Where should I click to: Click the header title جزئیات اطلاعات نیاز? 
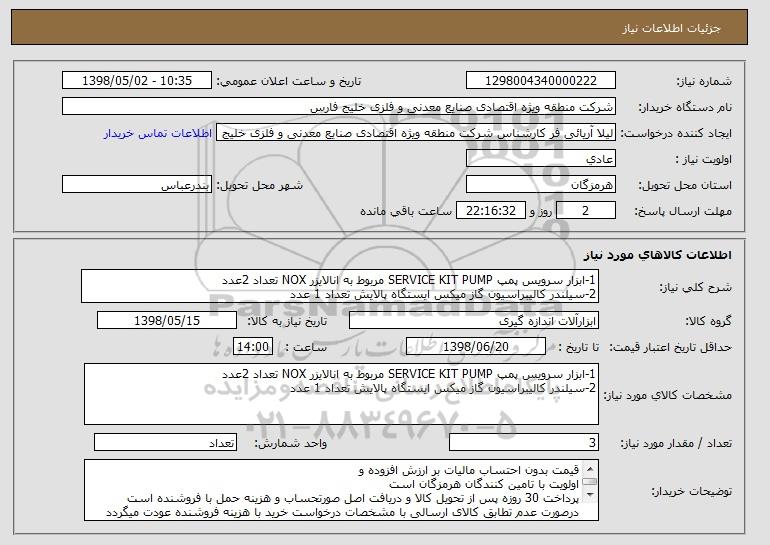click(x=671, y=28)
